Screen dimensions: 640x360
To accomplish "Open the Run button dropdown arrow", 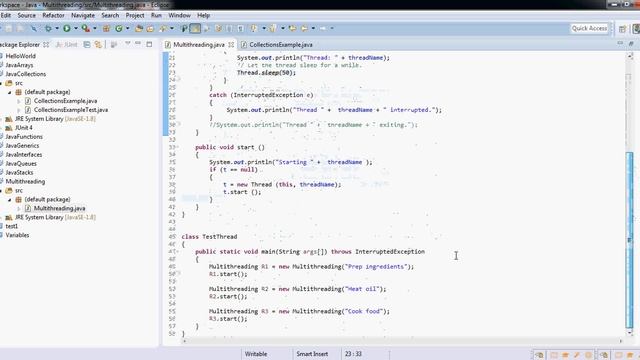I will click(76, 28).
